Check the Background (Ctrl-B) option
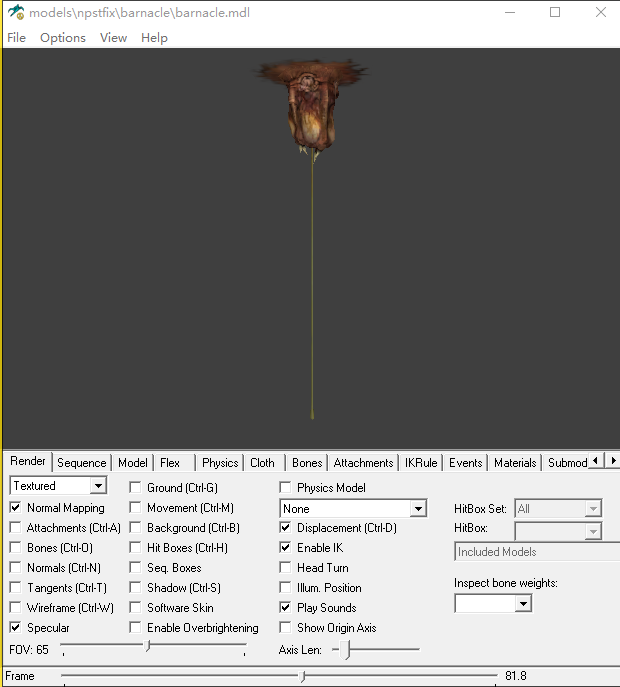 pos(135,528)
